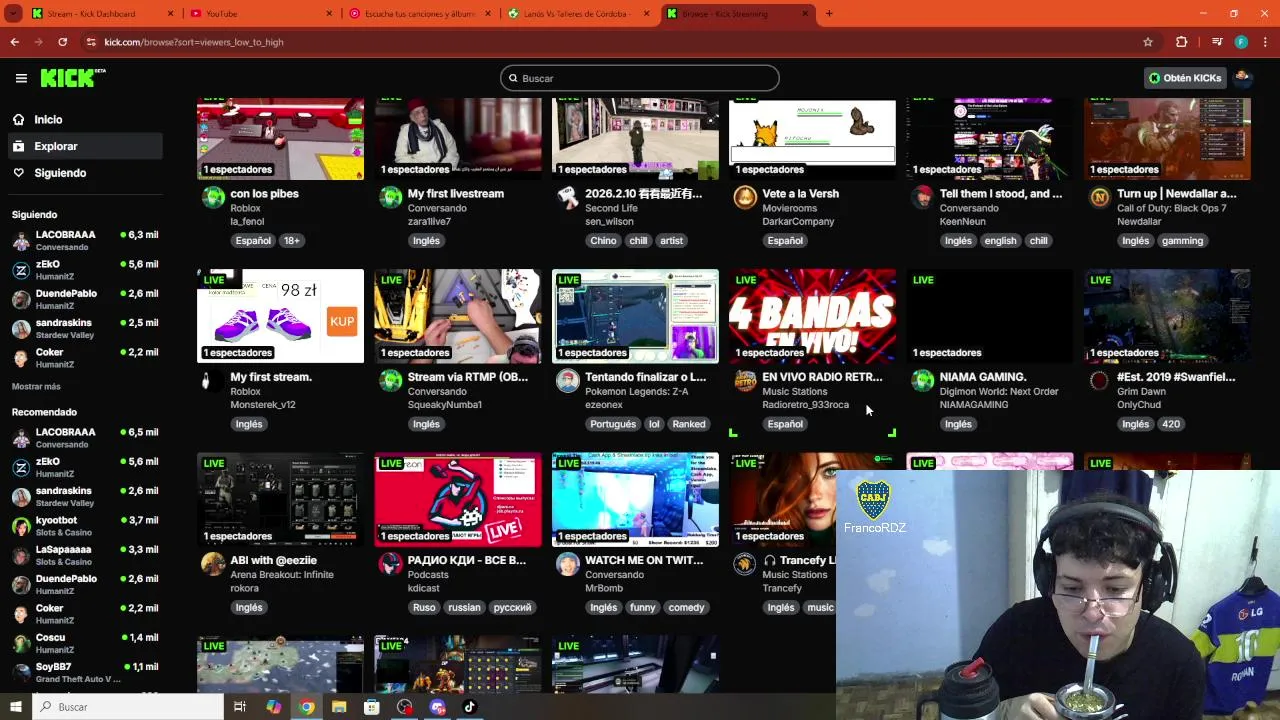Open the 4 BANDAS EN VIVO thumbnail
The height and width of the screenshot is (720, 1280).
coord(812,316)
